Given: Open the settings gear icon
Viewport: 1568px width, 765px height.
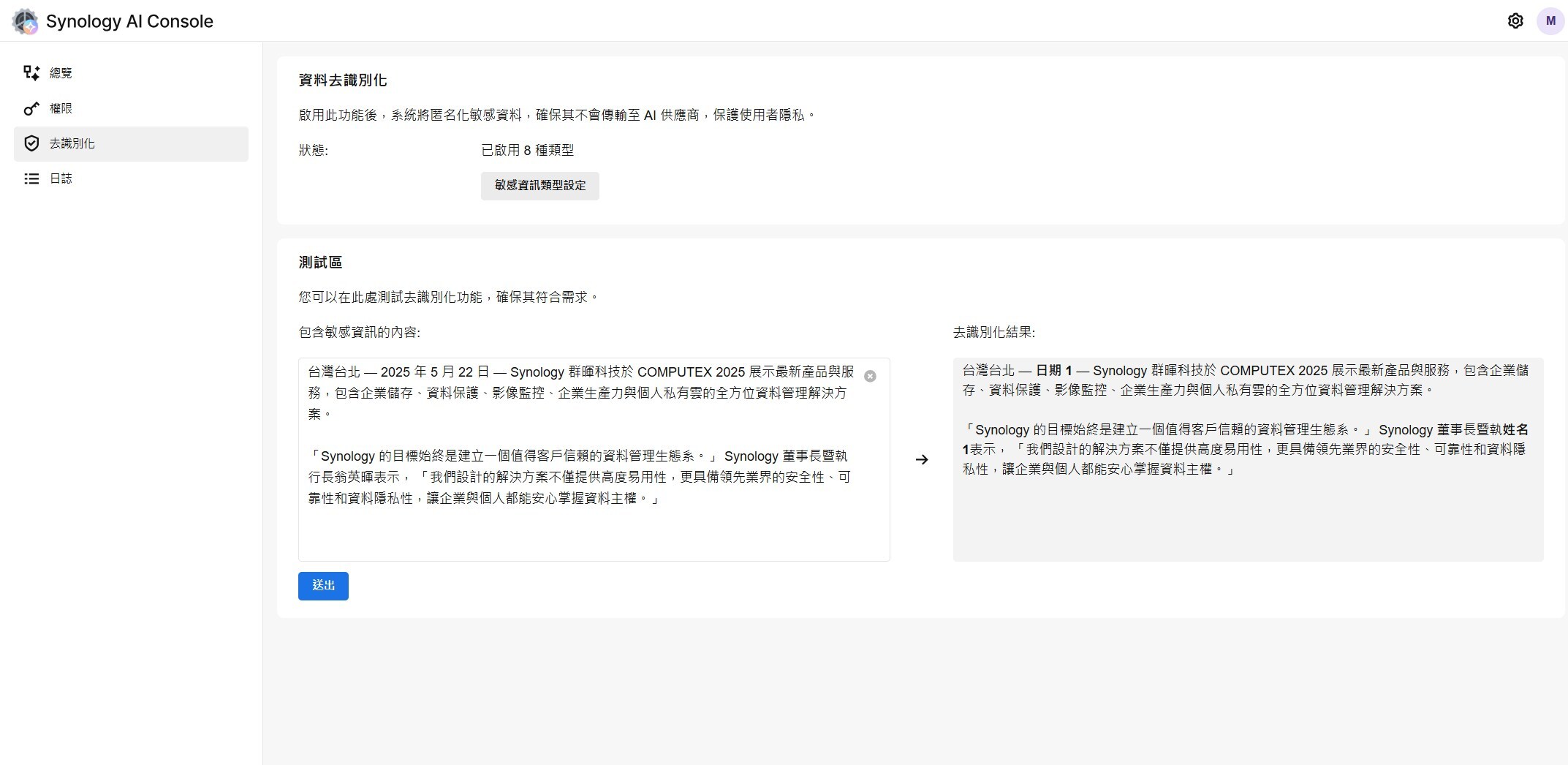Looking at the screenshot, I should click(1515, 20).
